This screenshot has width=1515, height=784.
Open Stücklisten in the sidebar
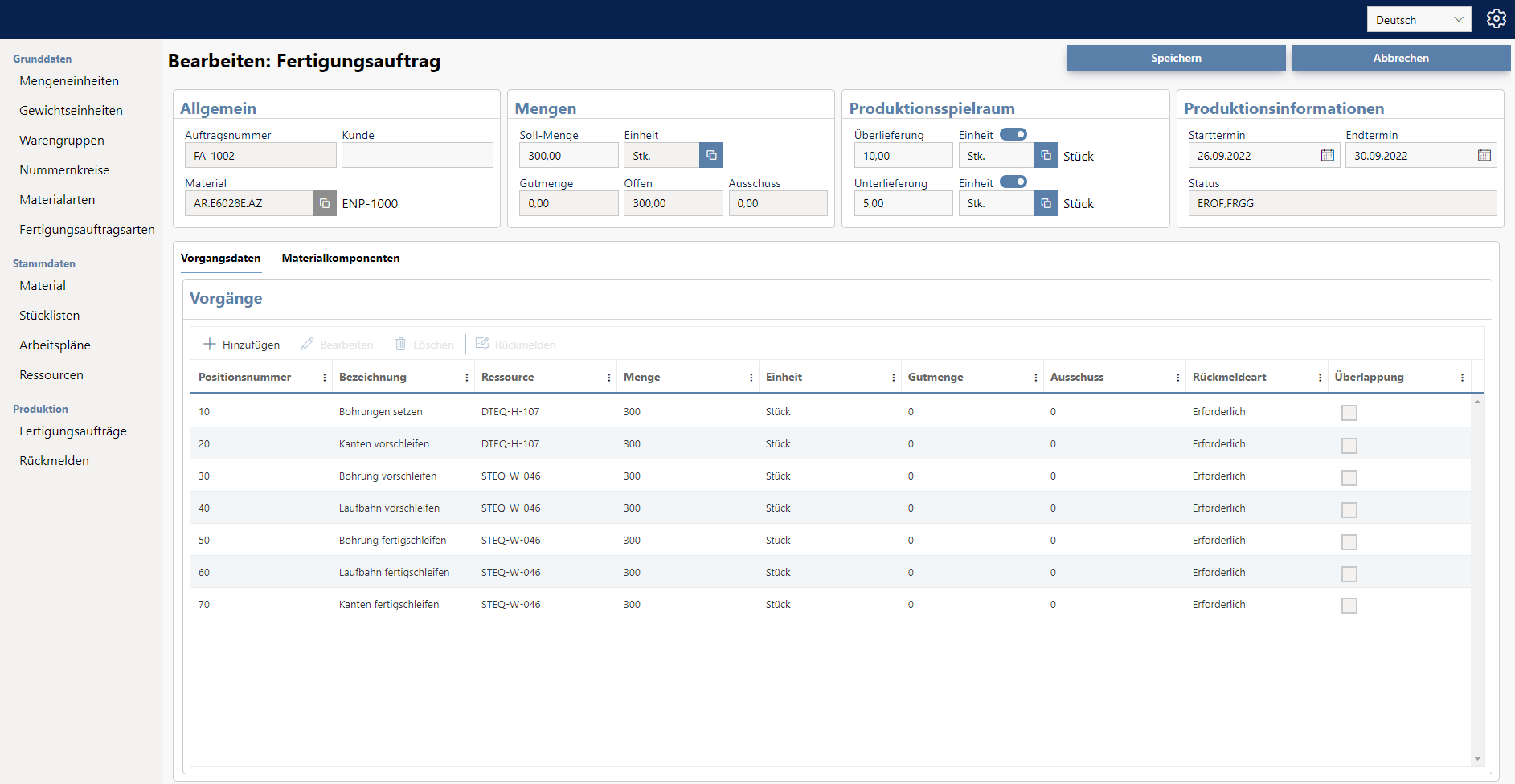(x=49, y=315)
